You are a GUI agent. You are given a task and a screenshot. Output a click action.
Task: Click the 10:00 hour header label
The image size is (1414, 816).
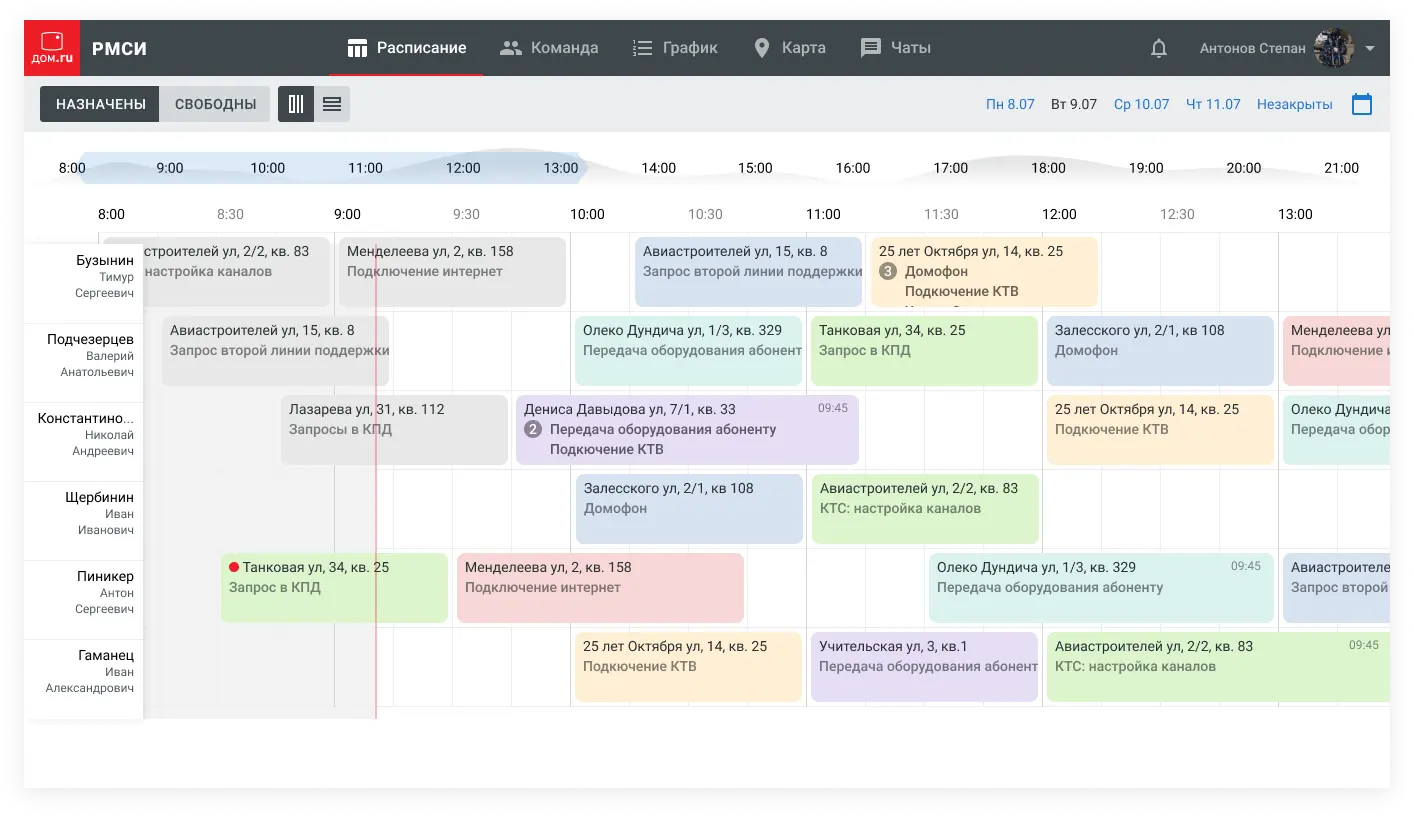tap(587, 214)
